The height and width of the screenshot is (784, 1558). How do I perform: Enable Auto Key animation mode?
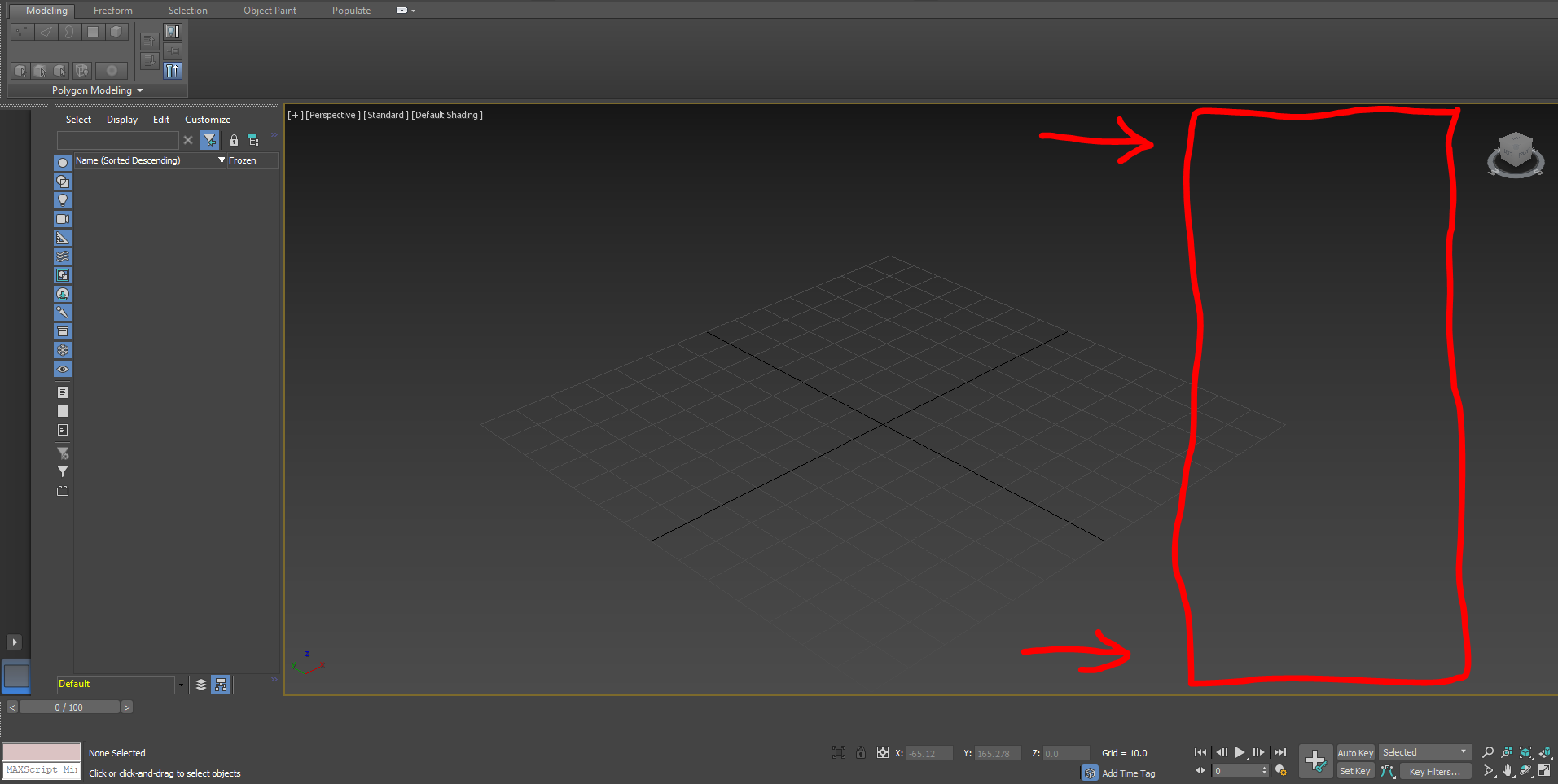tap(1354, 752)
